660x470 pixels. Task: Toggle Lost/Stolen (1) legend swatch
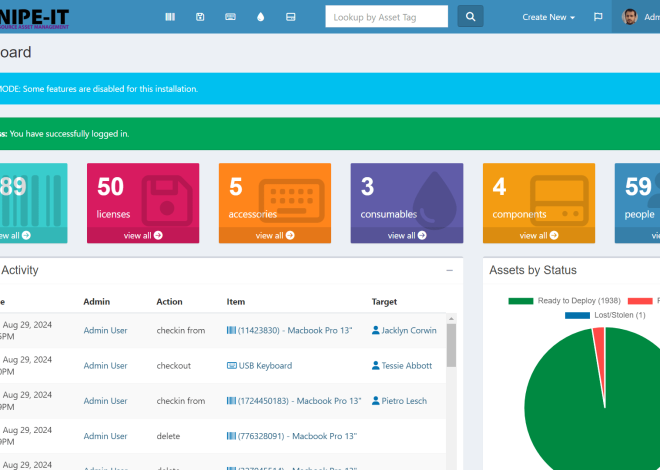point(577,315)
